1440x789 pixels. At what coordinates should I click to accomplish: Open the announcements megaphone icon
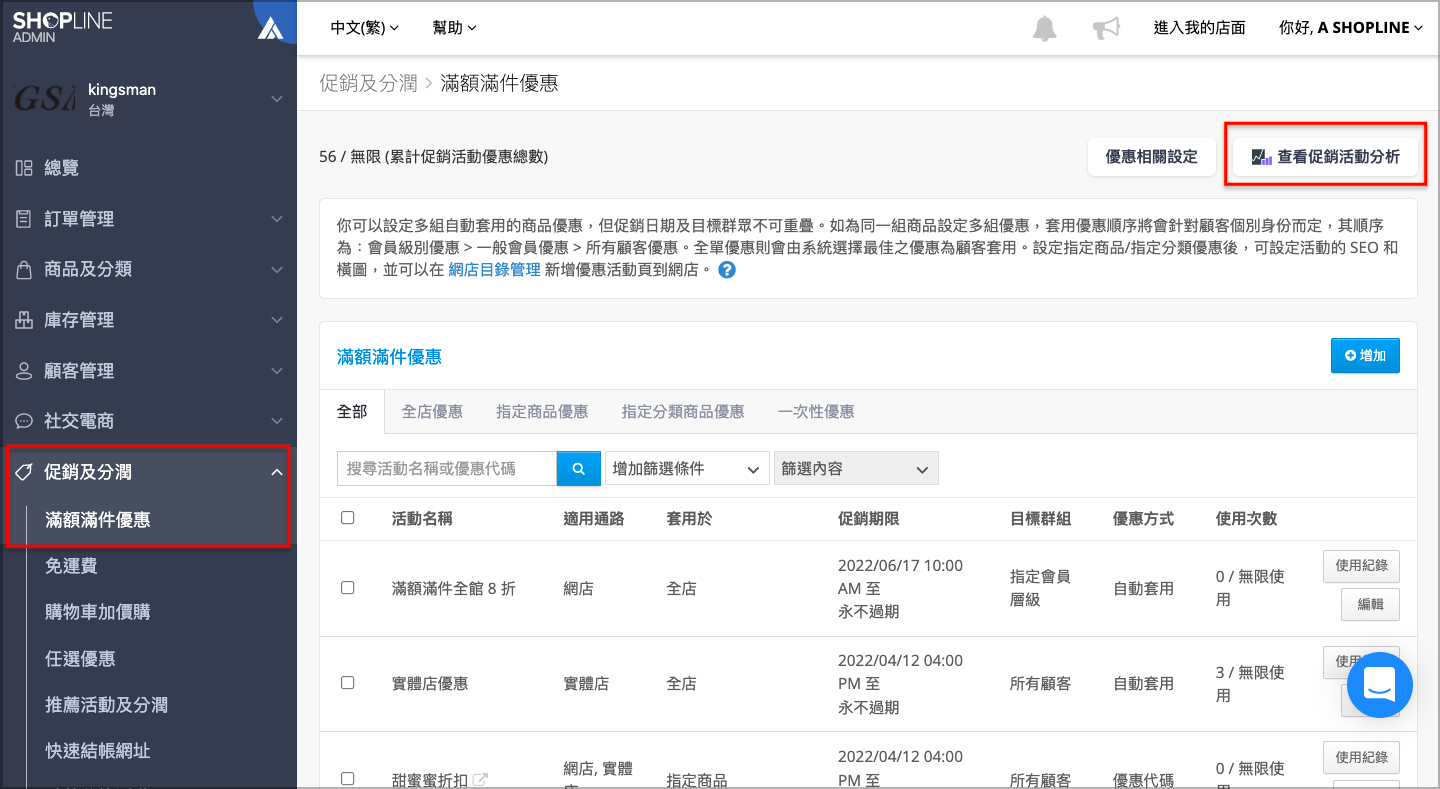[1106, 28]
